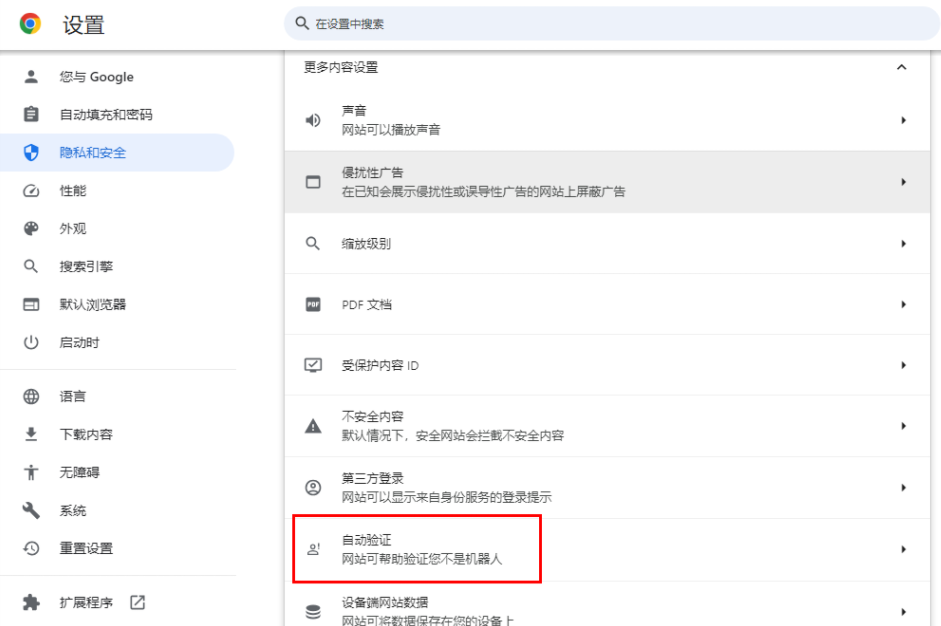Viewport: 941px width, 626px height.
Task: Click the magnifier icon in 缩放级别 row
Action: pos(313,244)
